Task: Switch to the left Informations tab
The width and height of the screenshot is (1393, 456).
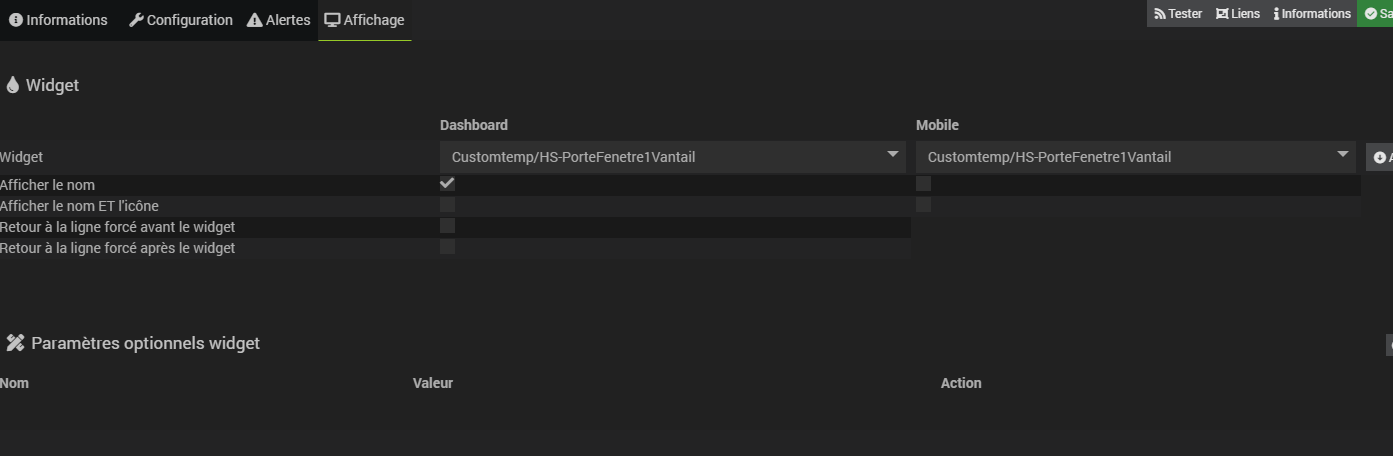Action: (x=58, y=20)
